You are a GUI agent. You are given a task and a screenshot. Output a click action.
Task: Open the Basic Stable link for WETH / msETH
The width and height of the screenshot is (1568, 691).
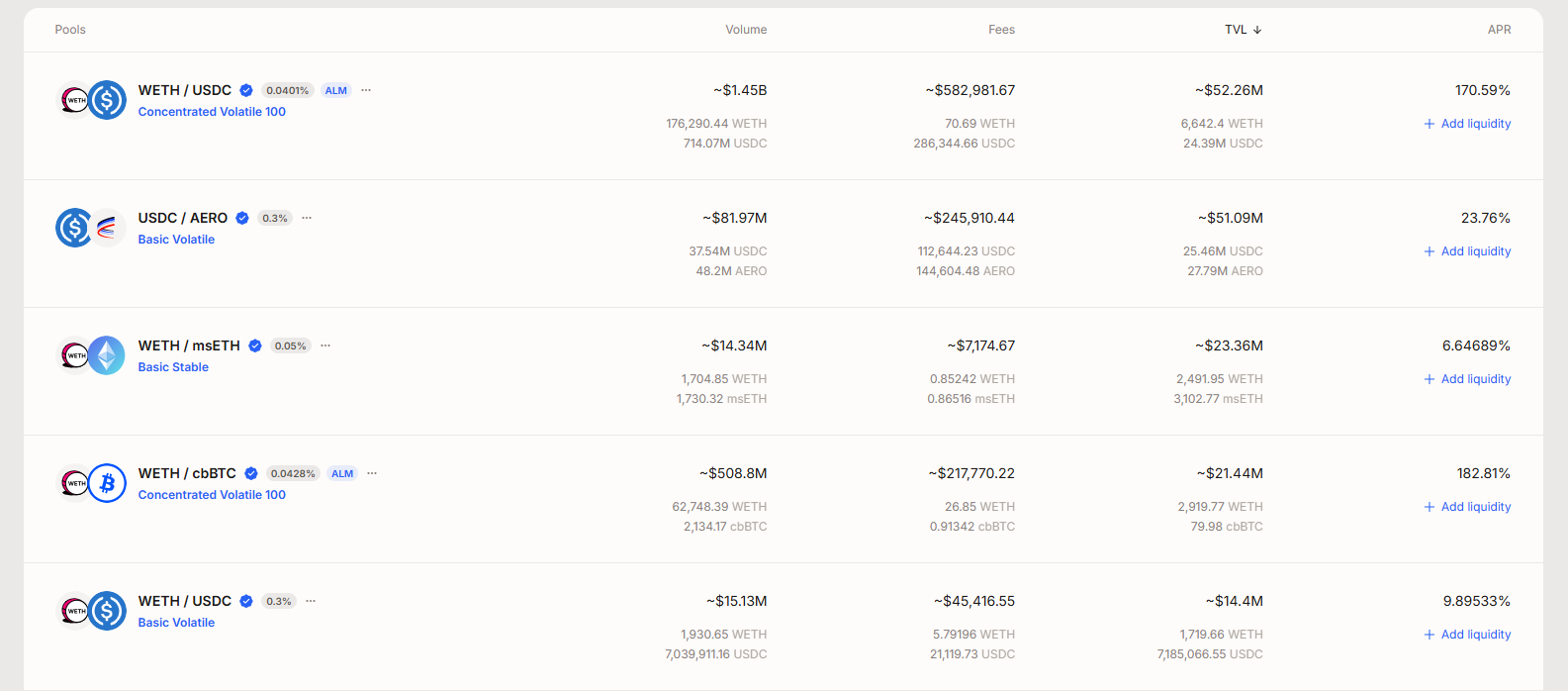tap(173, 367)
